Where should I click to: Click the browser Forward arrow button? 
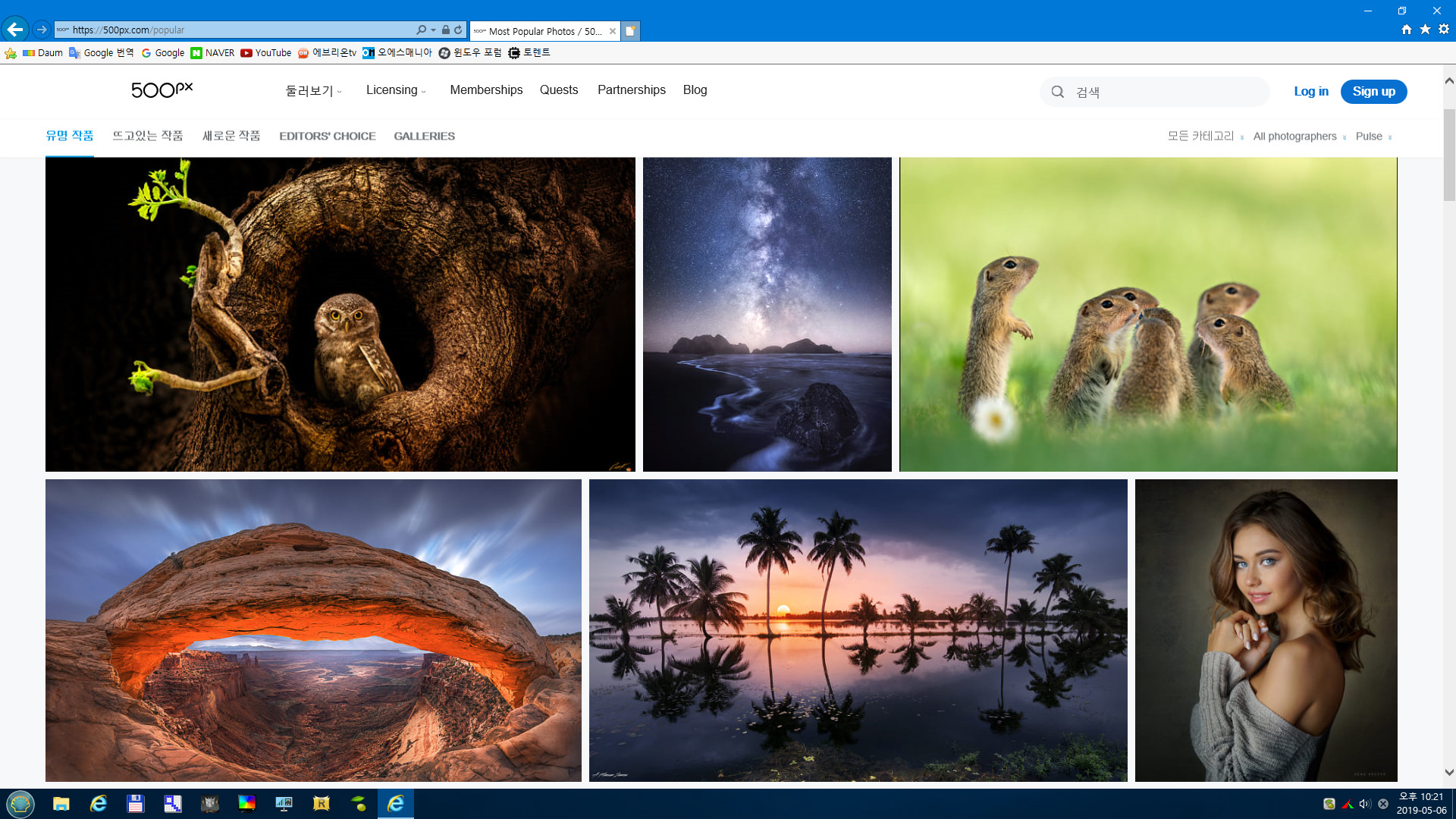(42, 30)
